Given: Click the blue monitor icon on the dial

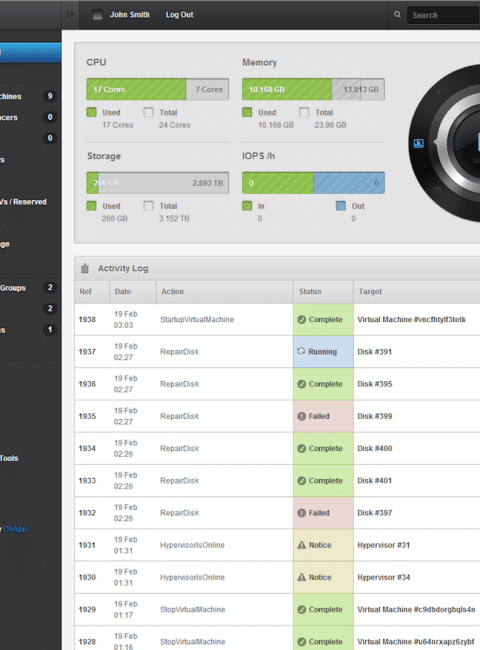Looking at the screenshot, I should point(419,143).
